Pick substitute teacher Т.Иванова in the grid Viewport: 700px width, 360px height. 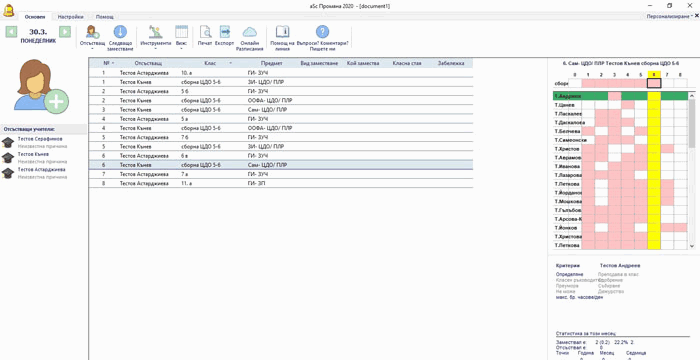click(x=567, y=166)
